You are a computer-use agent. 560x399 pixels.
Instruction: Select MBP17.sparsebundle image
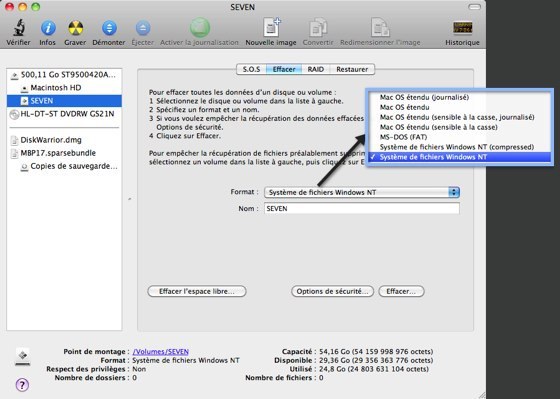pyautogui.click(x=64, y=153)
